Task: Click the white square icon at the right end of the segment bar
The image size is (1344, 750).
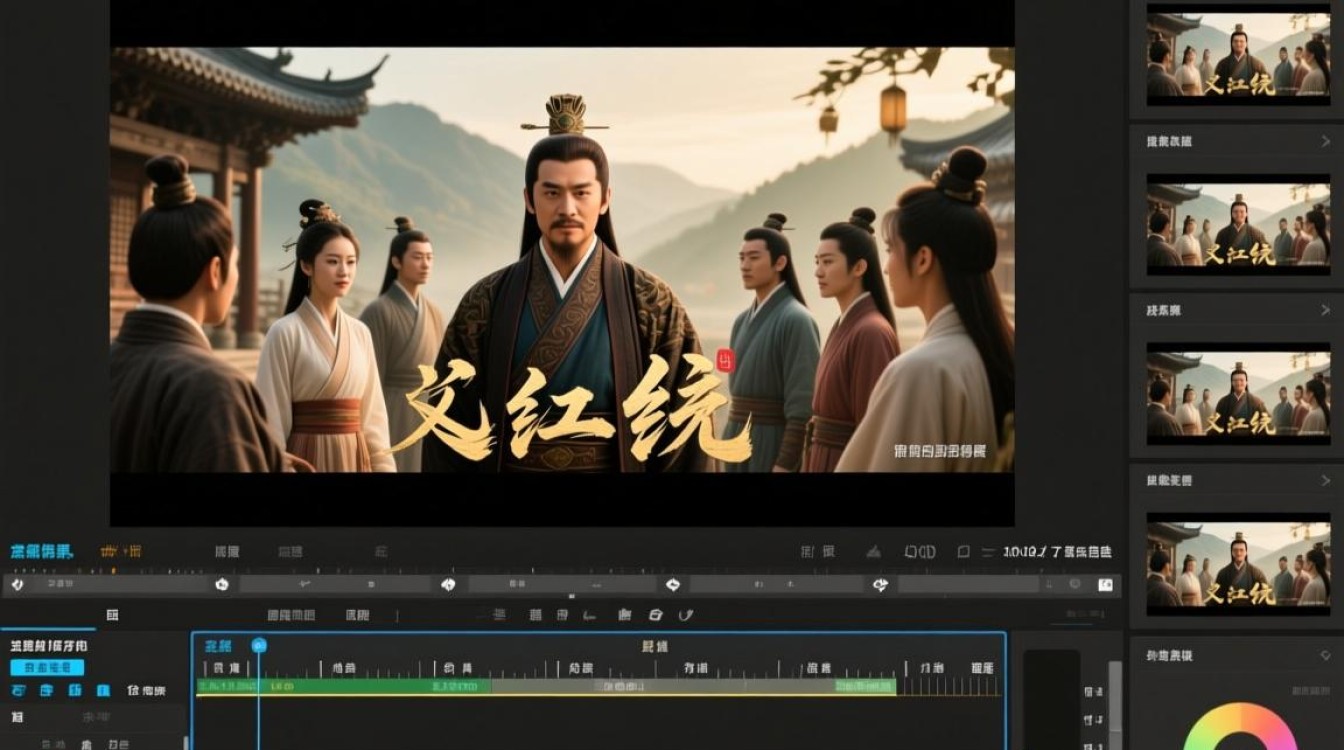Action: pos(1105,584)
